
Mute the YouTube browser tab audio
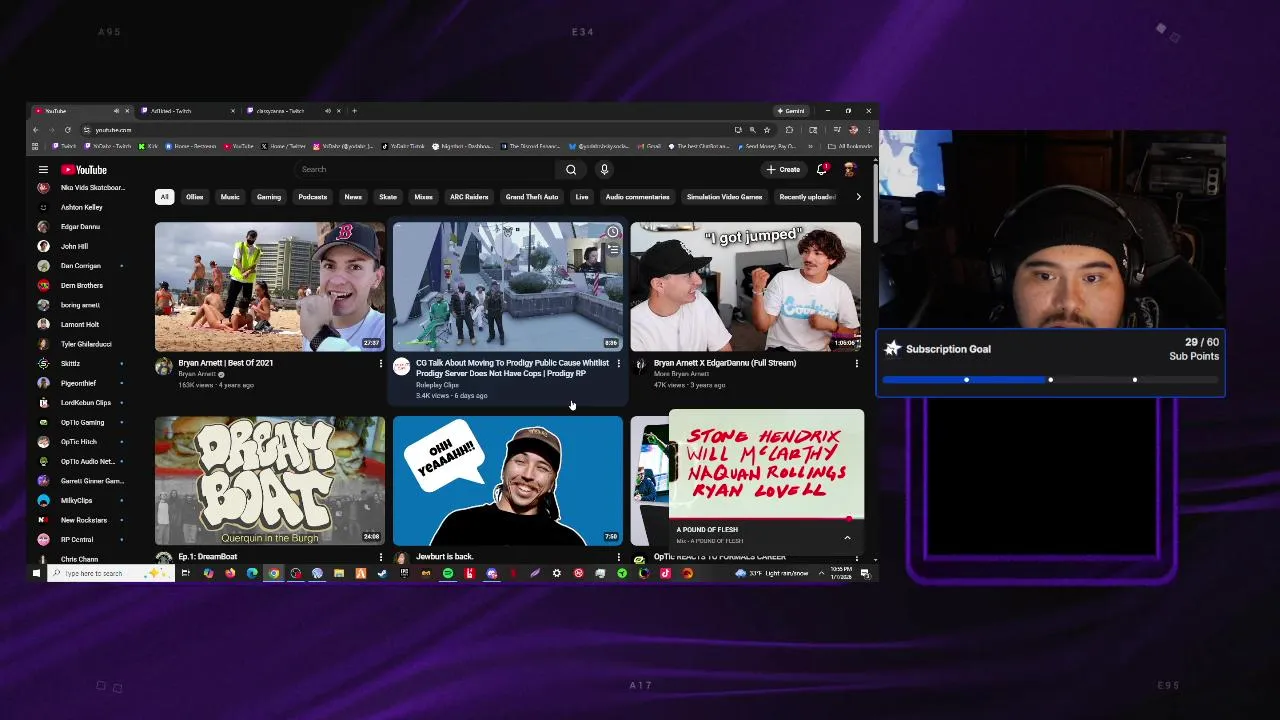pyautogui.click(x=116, y=111)
